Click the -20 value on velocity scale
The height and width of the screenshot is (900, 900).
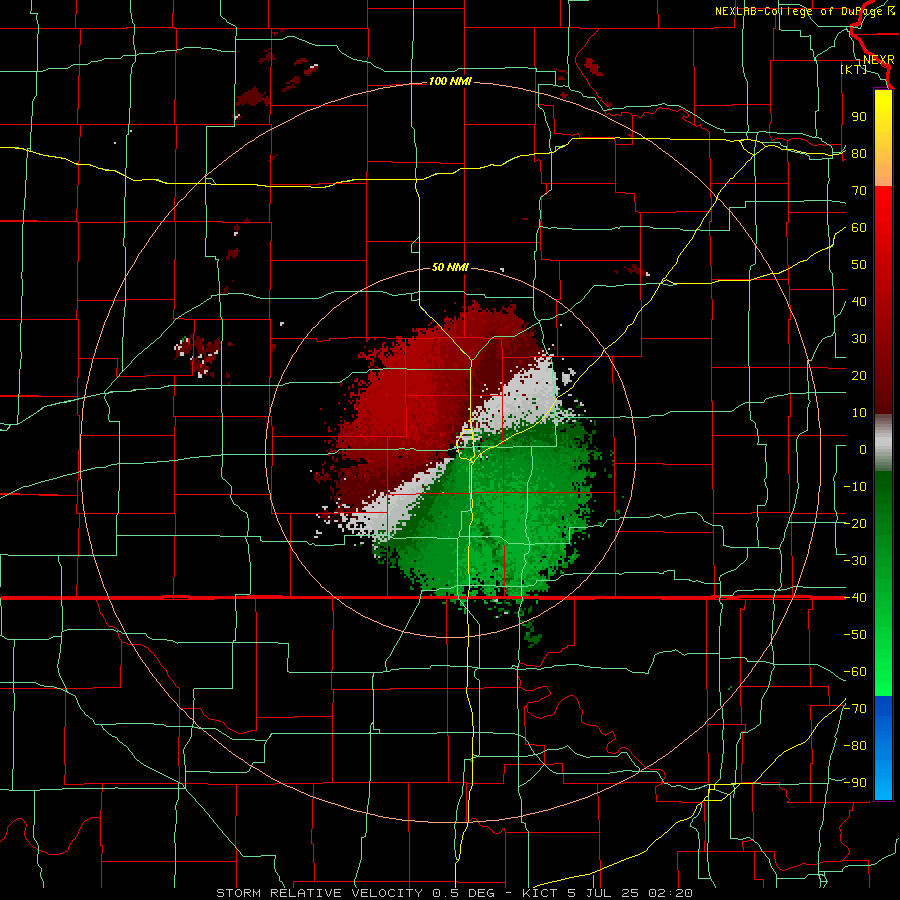tap(855, 524)
